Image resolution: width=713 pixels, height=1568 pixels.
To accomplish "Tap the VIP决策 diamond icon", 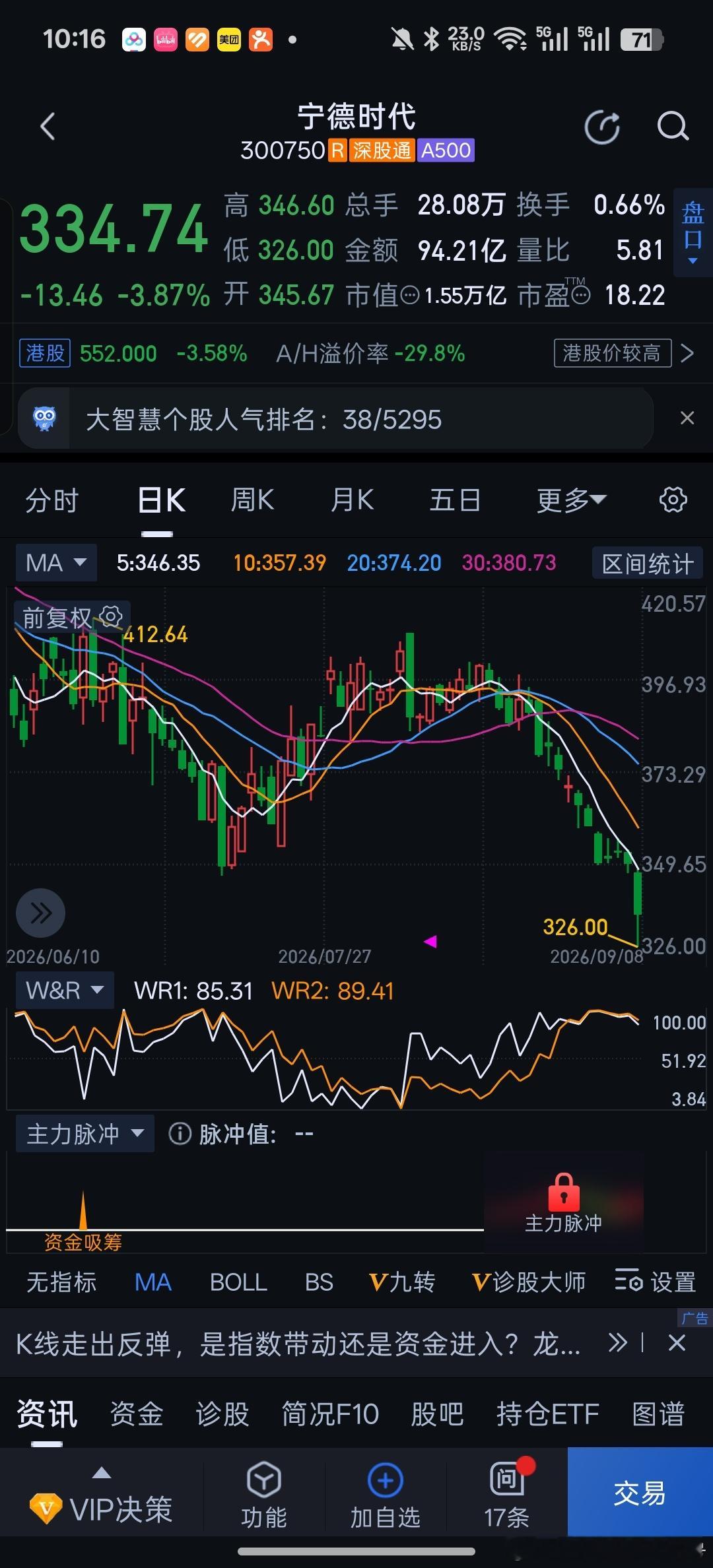I will pos(46,1509).
